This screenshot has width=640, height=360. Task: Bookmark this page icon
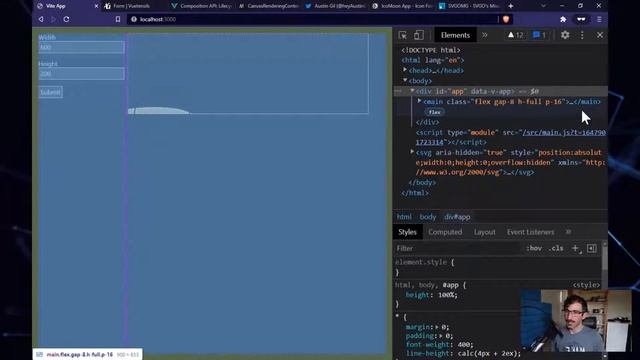point(118,19)
